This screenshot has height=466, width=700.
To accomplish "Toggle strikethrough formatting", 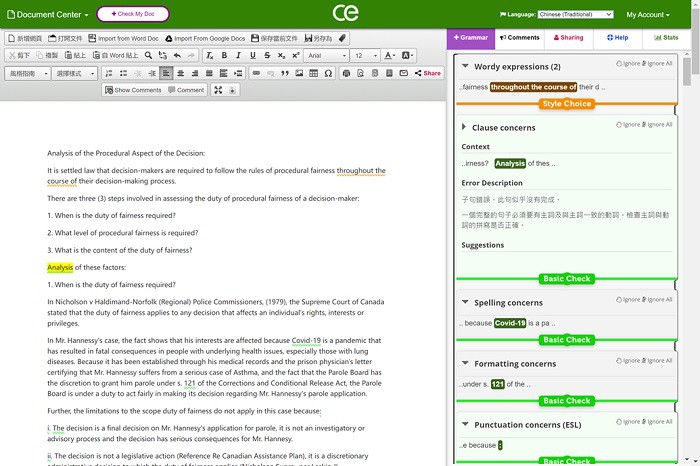I will (x=267, y=55).
